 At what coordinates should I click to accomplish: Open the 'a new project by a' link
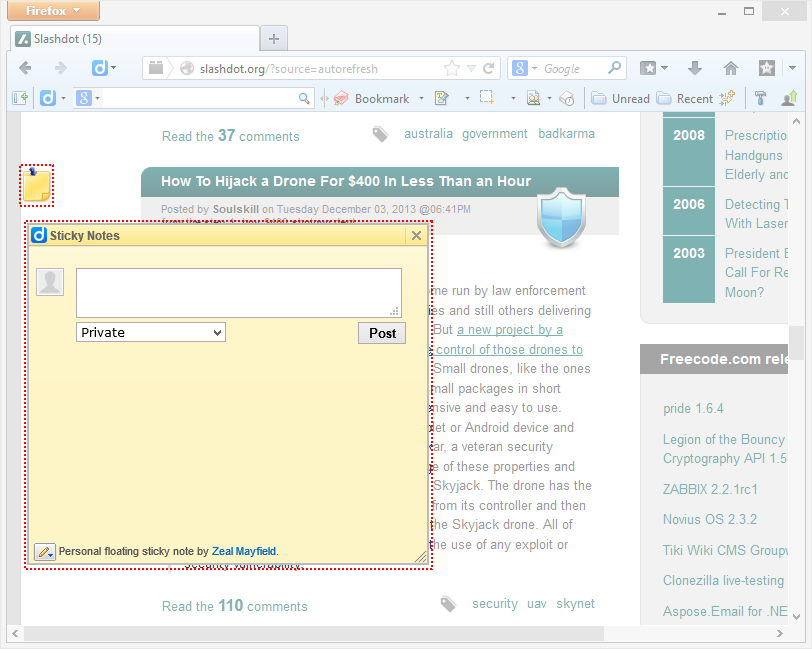pos(510,330)
